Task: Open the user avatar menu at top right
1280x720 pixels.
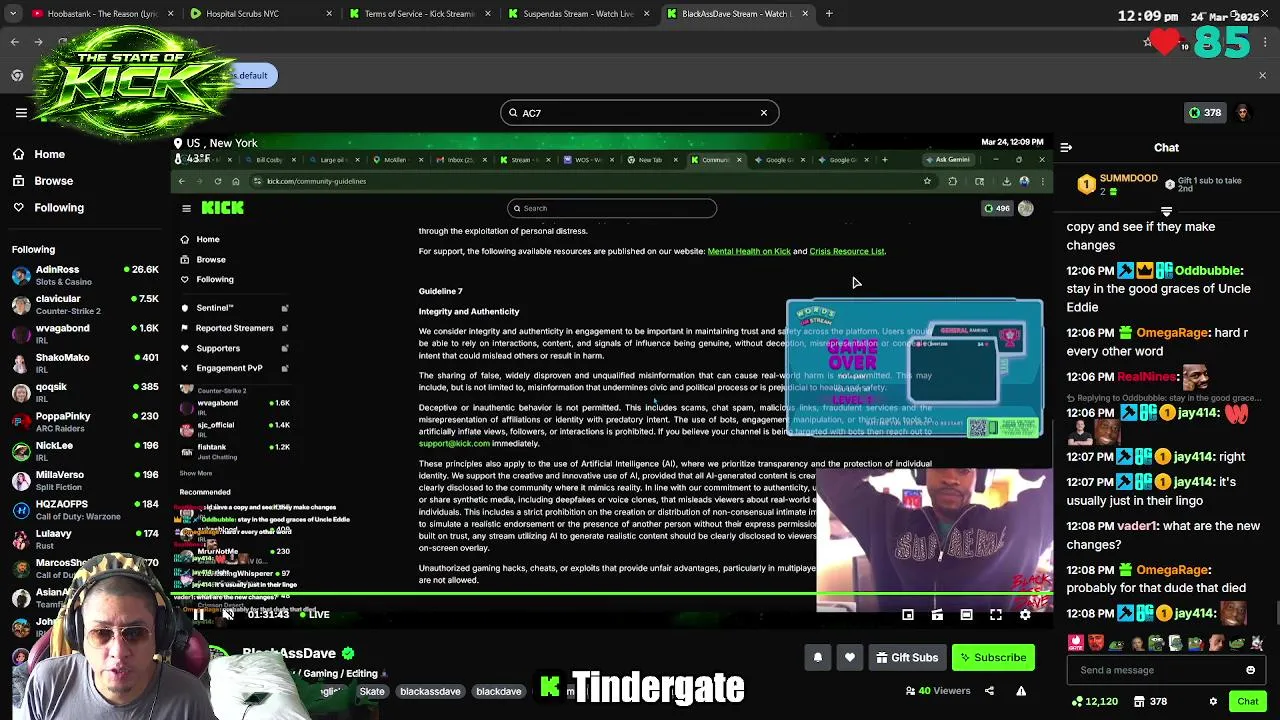Action: [1243, 113]
